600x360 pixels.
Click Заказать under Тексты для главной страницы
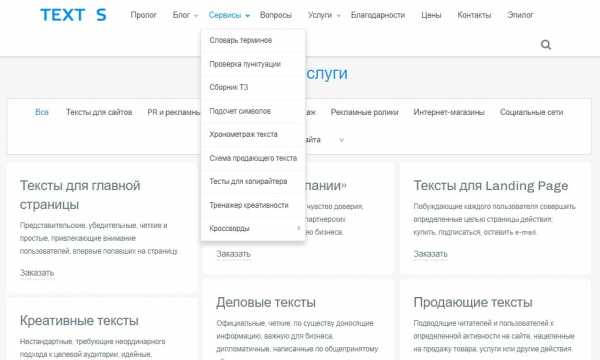[x=37, y=273]
